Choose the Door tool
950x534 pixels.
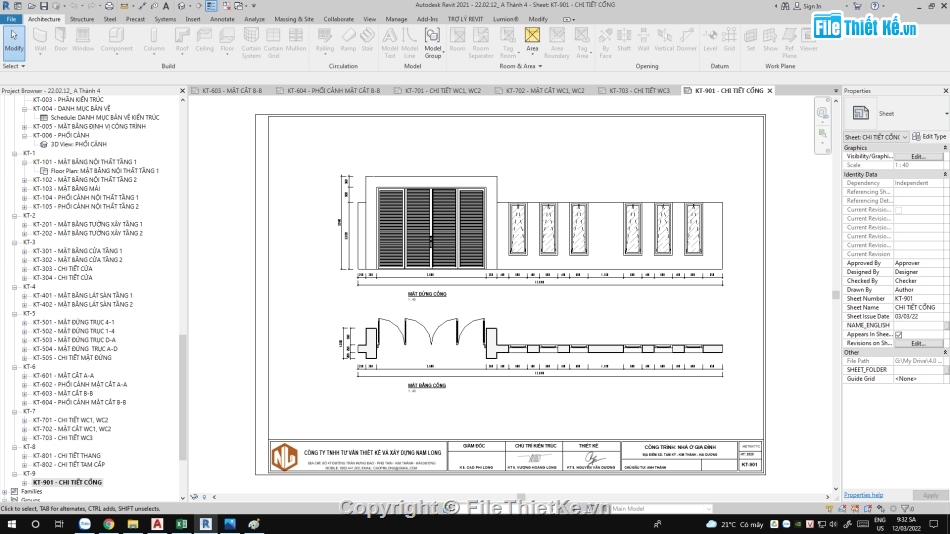[x=61, y=41]
